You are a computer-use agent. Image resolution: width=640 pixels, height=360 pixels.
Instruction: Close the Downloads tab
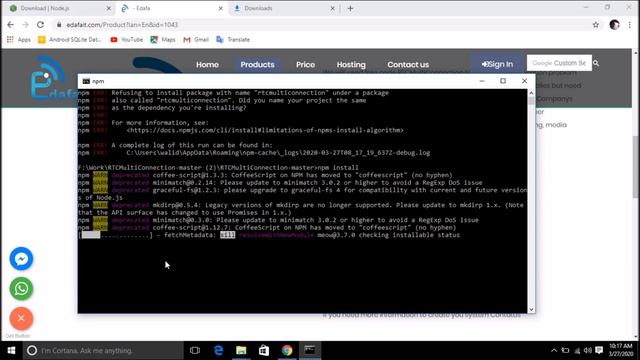(x=332, y=8)
